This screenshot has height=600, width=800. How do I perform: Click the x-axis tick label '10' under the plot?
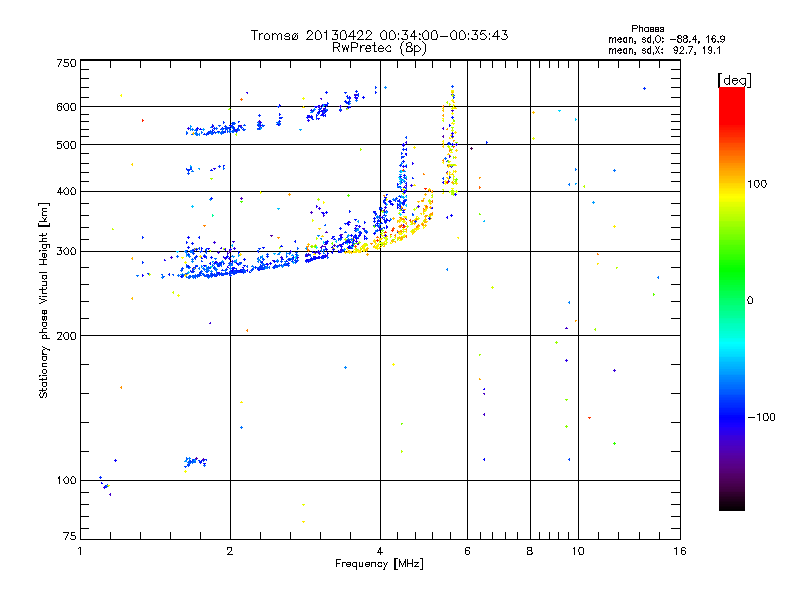click(x=578, y=551)
